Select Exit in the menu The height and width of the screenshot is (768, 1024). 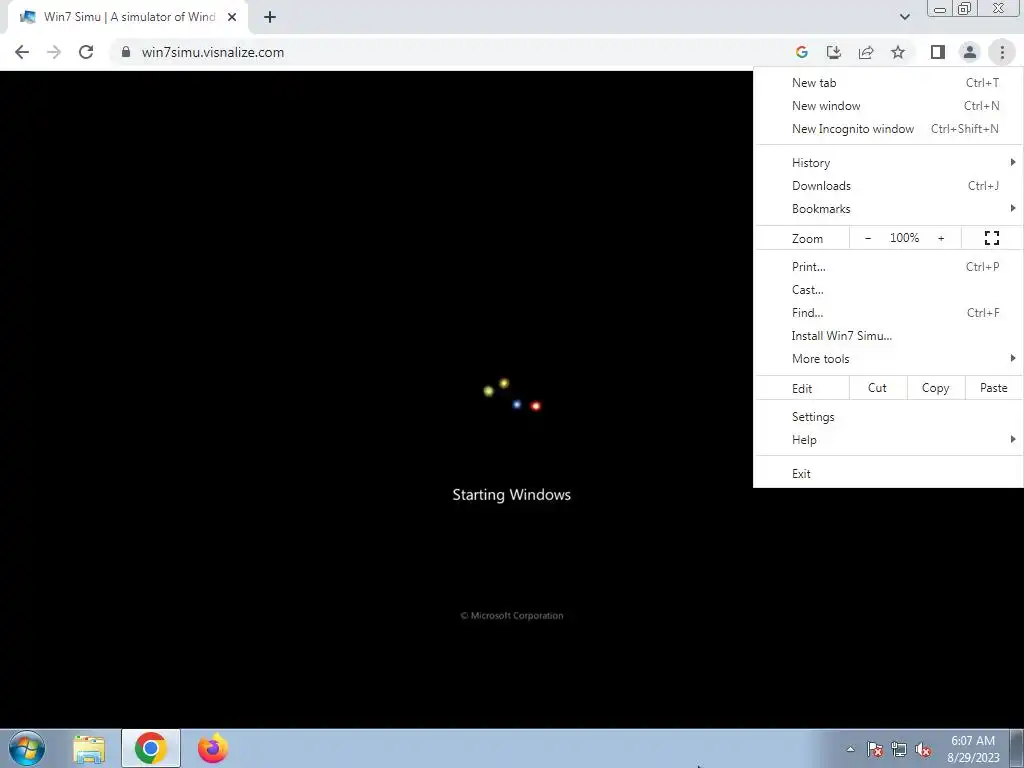[x=888, y=473]
